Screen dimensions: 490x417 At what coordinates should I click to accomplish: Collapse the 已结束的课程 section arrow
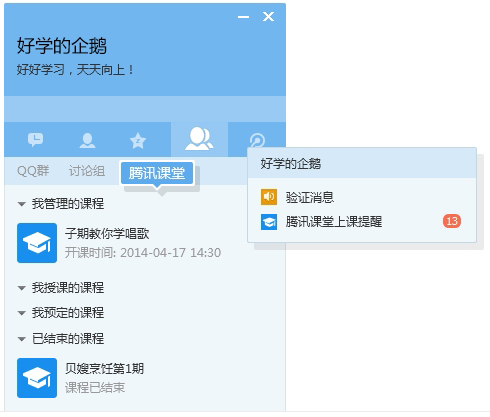[22, 339]
